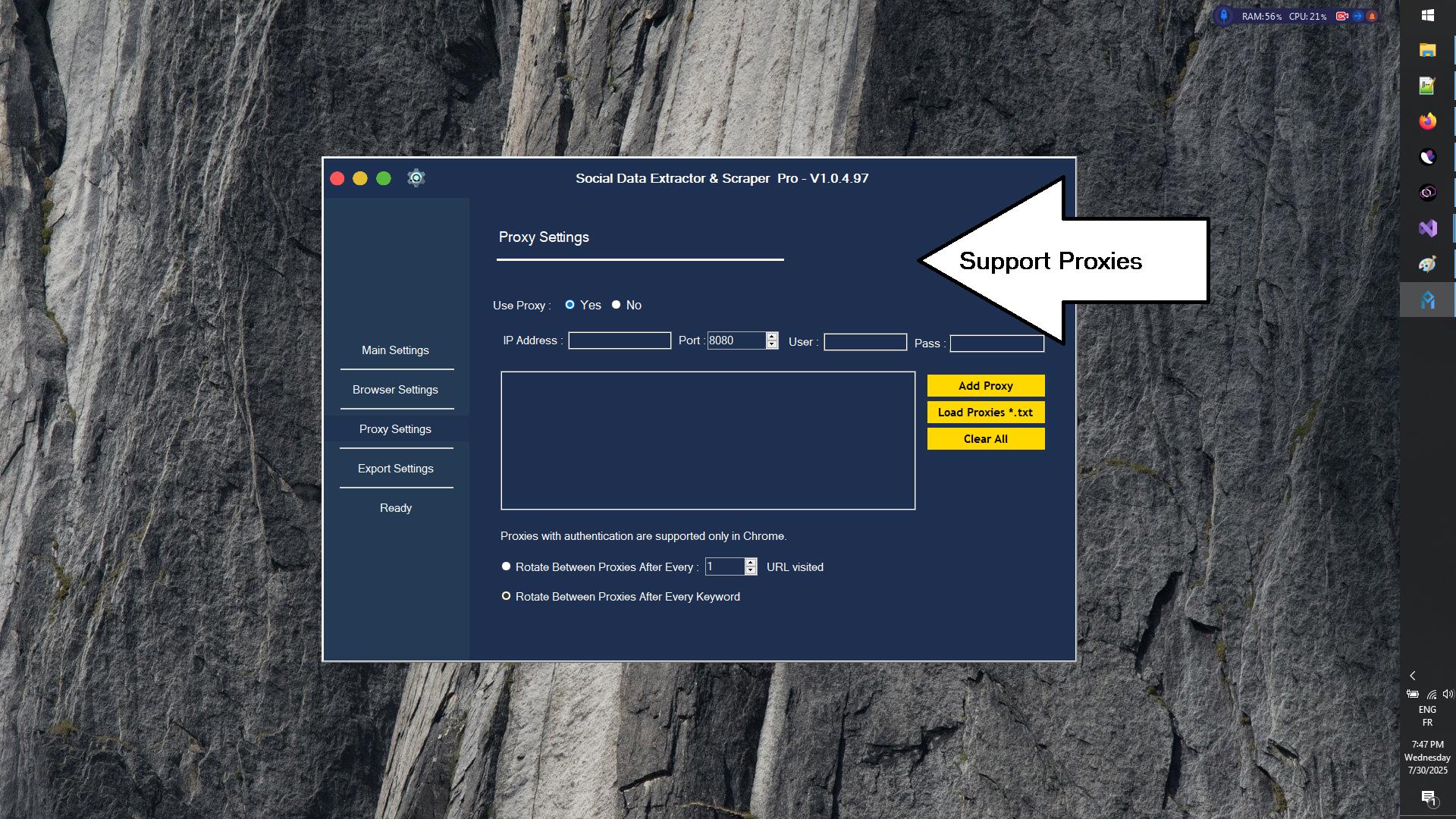
Task: Enable rotate proxies after every URL visited
Action: coord(507,566)
